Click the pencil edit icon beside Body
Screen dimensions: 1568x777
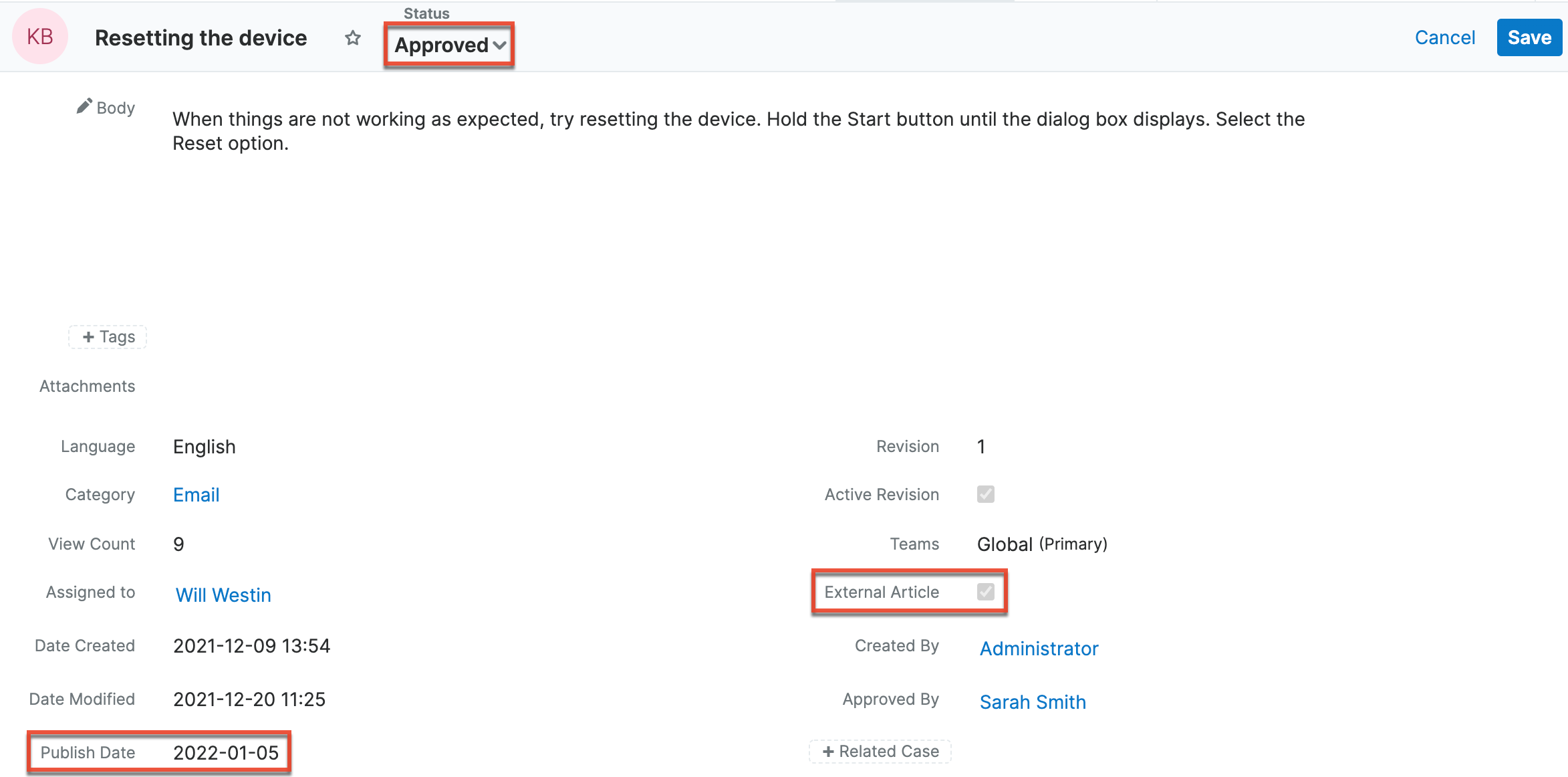click(x=84, y=106)
